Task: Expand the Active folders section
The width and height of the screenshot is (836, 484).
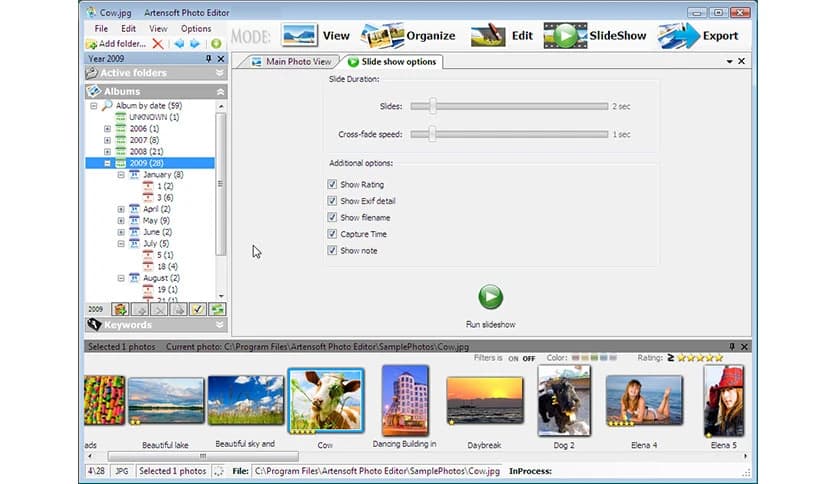Action: point(219,73)
